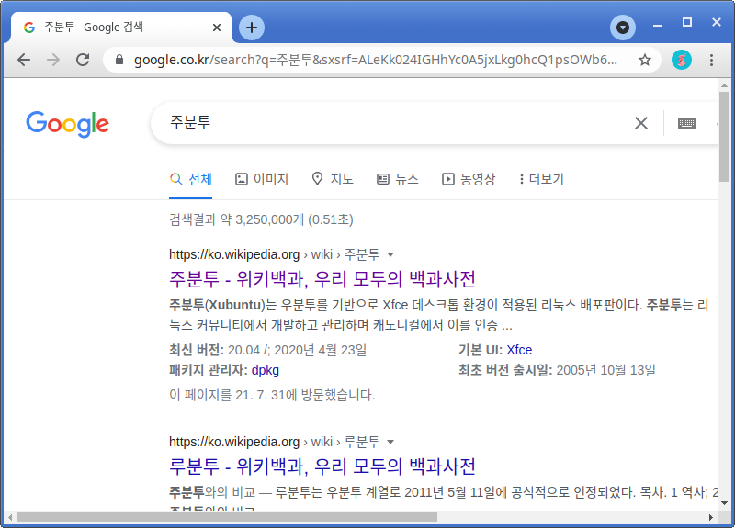This screenshot has width=735, height=528.
Task: Open the Chrome profile avatar
Action: click(682, 60)
